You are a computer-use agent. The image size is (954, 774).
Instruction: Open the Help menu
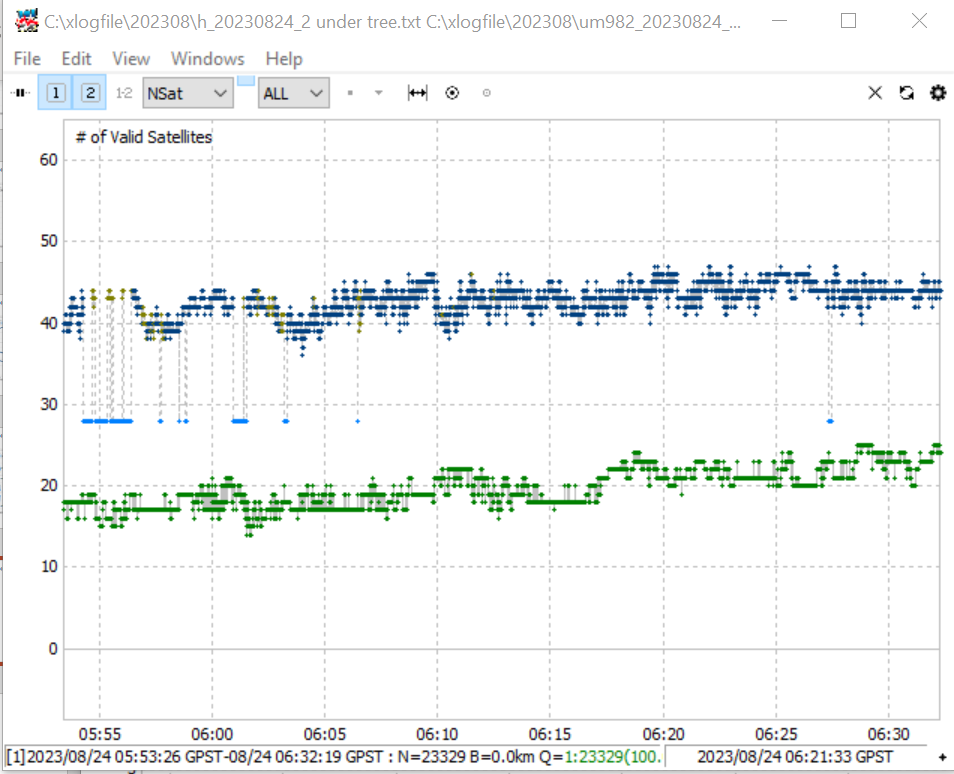point(284,59)
